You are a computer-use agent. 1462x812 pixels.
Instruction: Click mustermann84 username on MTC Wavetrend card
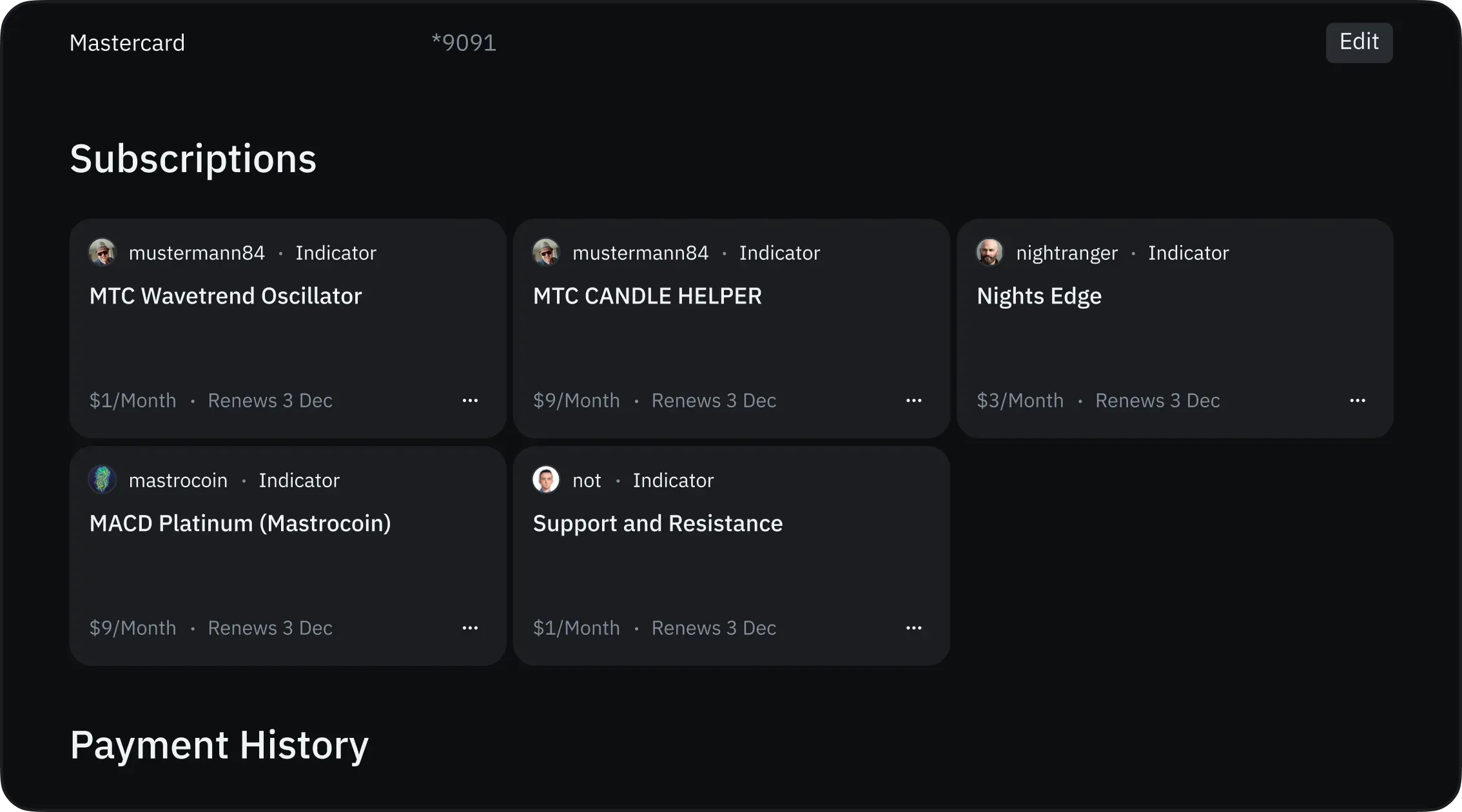click(x=197, y=253)
